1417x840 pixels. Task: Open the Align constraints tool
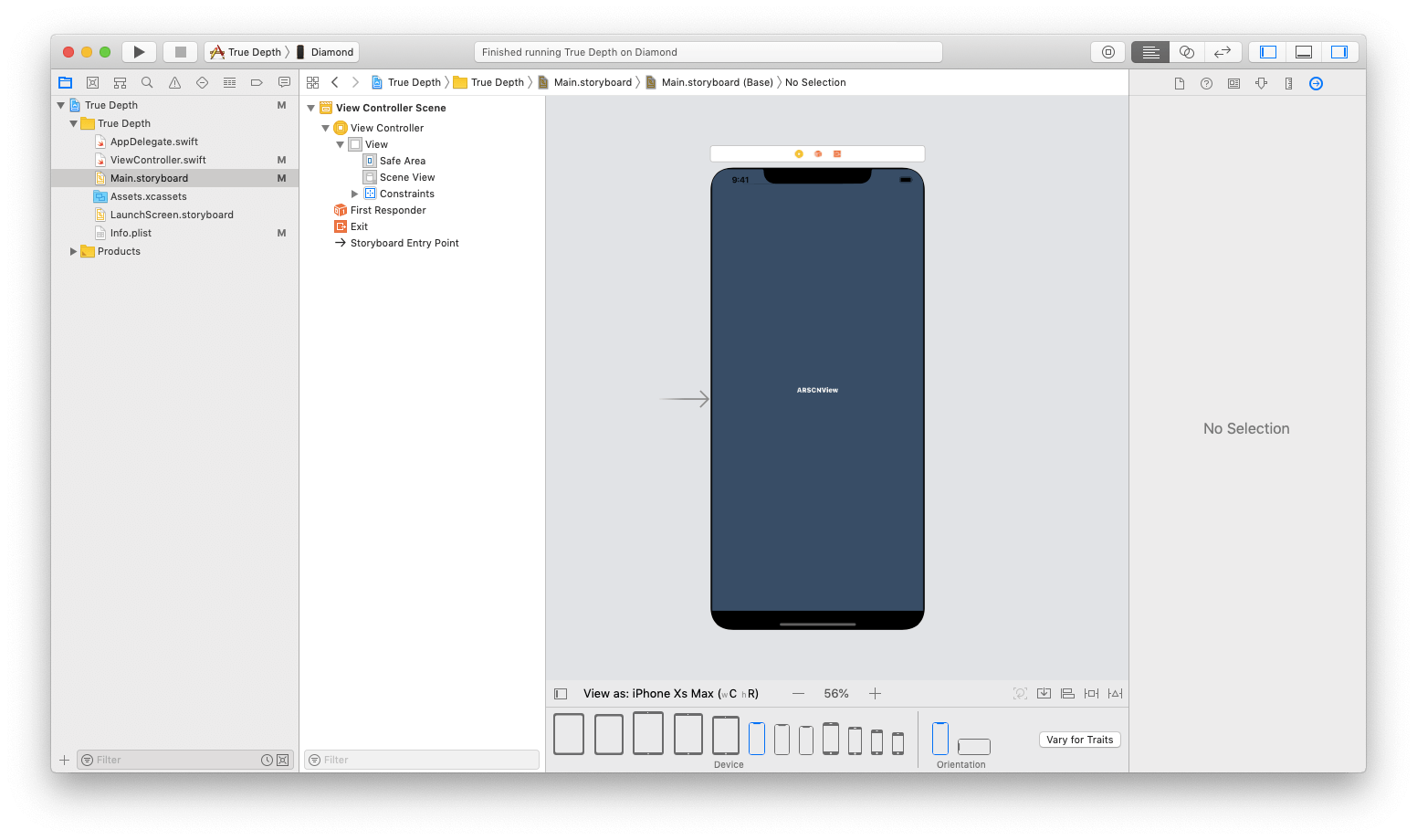coord(1067,693)
